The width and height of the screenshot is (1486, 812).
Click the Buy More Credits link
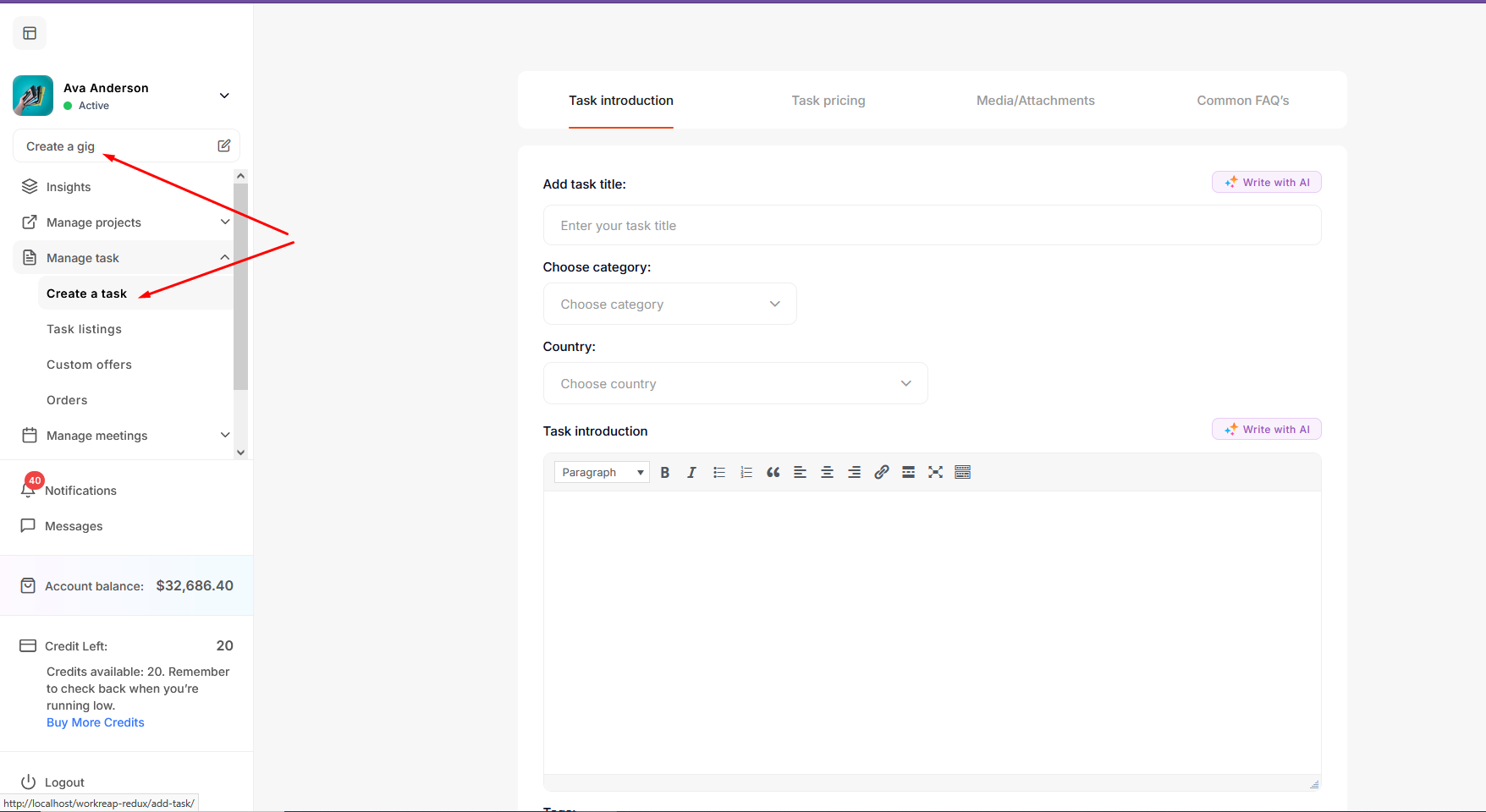click(95, 722)
